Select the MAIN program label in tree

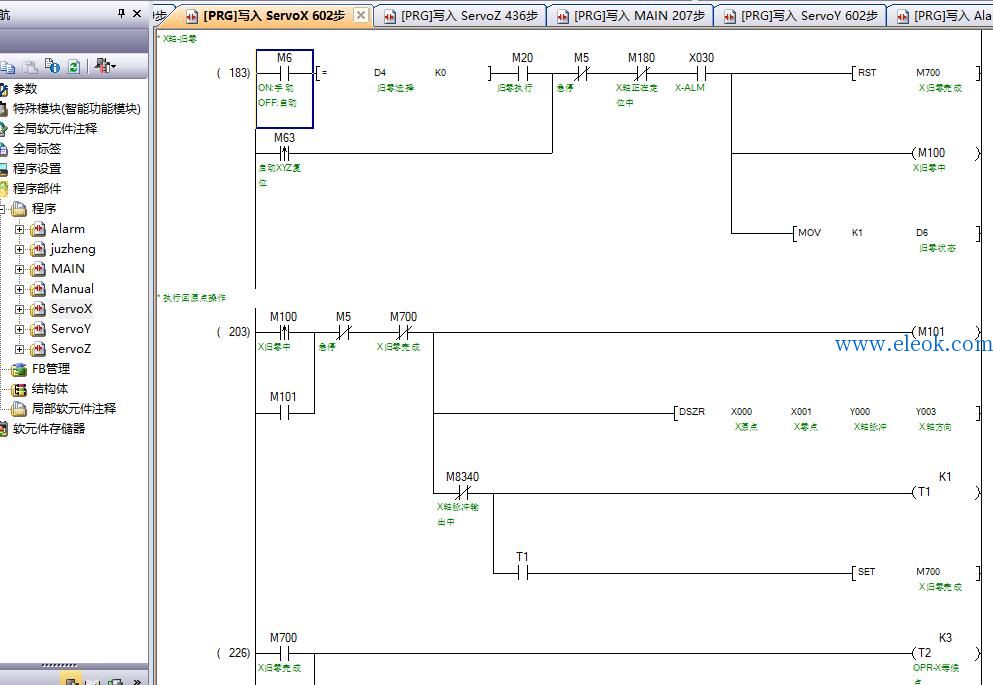68,269
